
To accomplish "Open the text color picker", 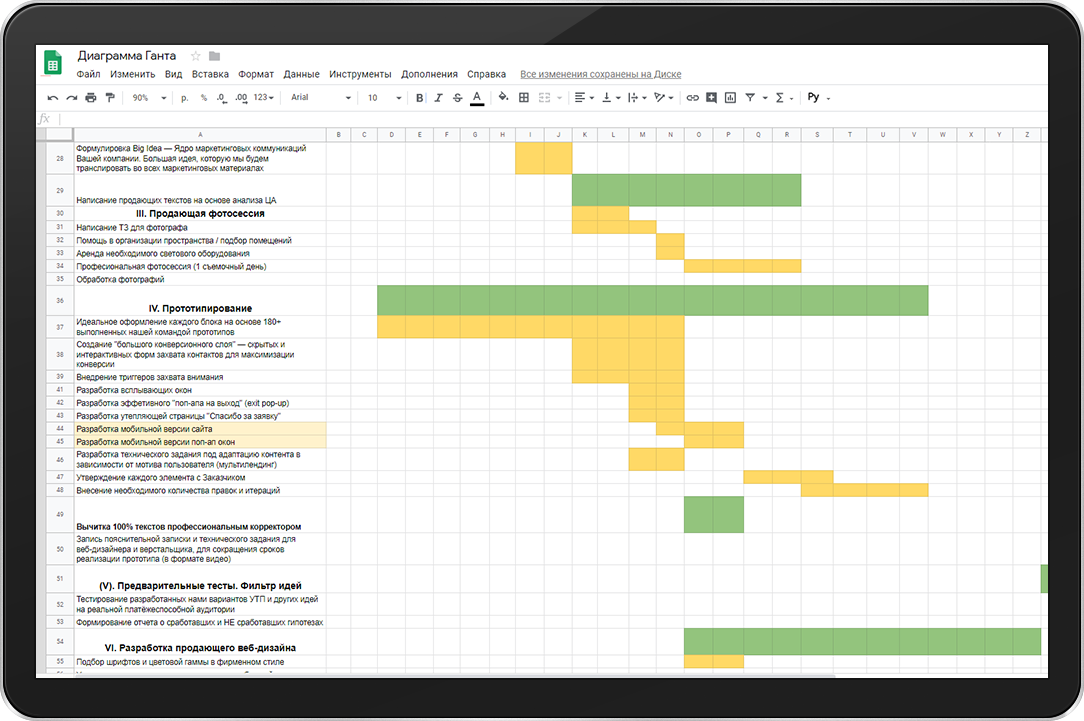I will point(477,98).
